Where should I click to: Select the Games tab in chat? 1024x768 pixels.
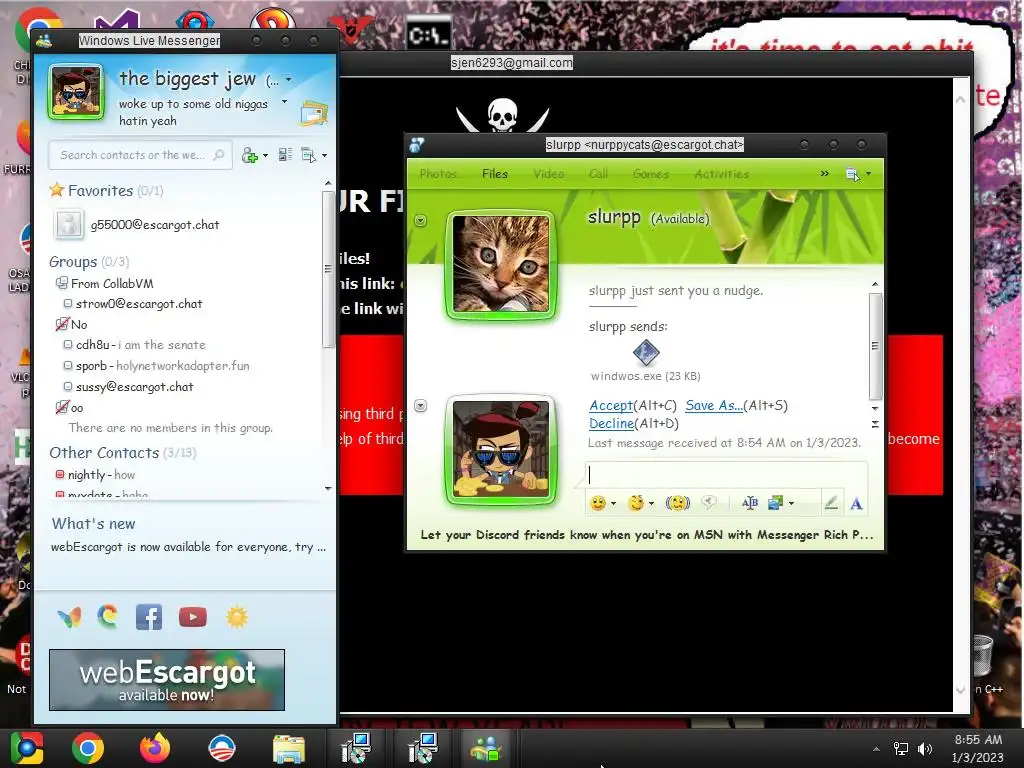click(x=651, y=174)
